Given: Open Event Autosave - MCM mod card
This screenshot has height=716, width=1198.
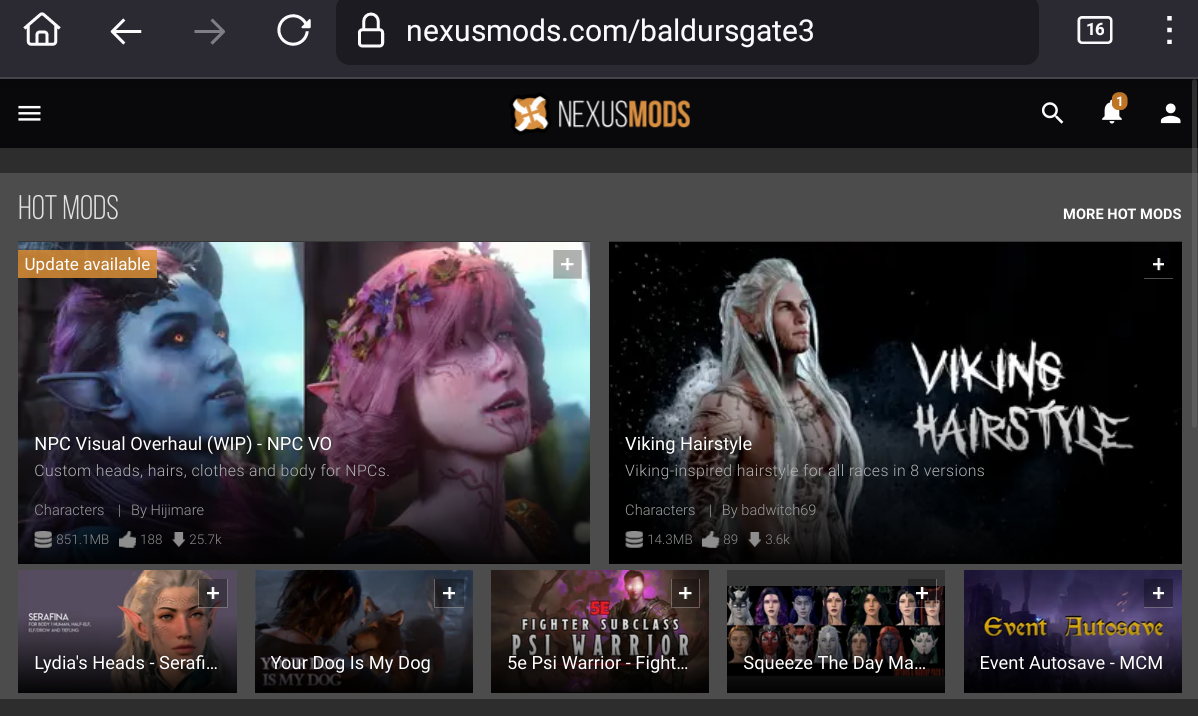Looking at the screenshot, I should coord(1073,631).
